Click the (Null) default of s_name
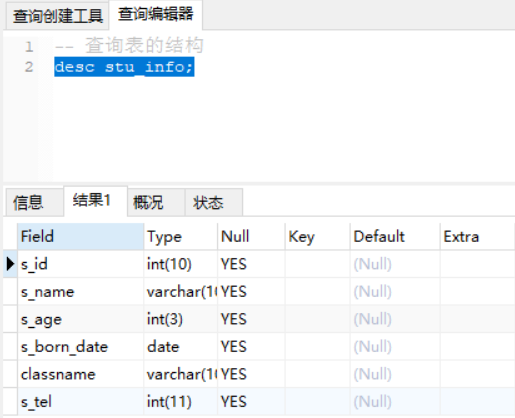Viewport: 515px width, 418px height. (395, 292)
